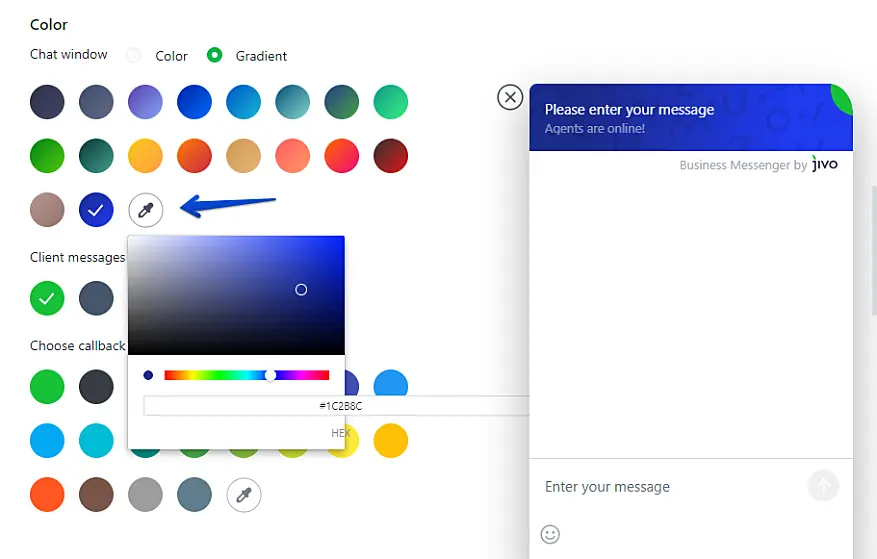
Task: Click the chat header 'Please enter your message'
Action: [x=629, y=110]
